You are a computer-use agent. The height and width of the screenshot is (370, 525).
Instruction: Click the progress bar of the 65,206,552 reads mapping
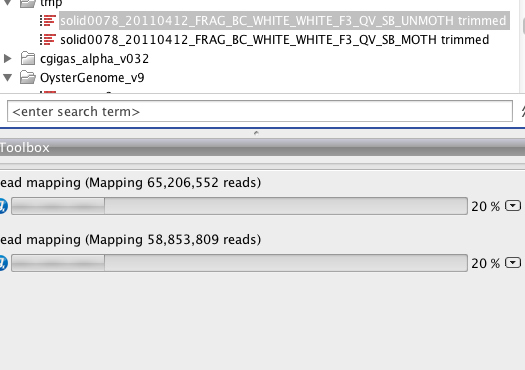(239, 206)
